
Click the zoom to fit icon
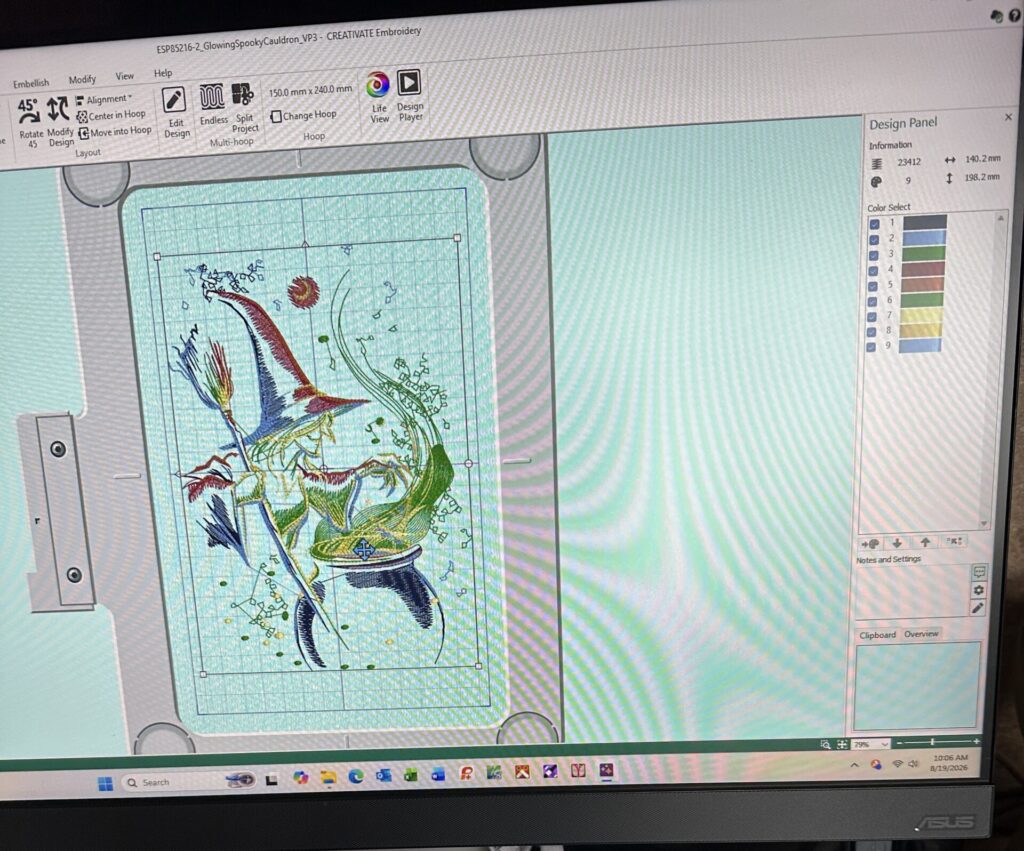click(842, 744)
